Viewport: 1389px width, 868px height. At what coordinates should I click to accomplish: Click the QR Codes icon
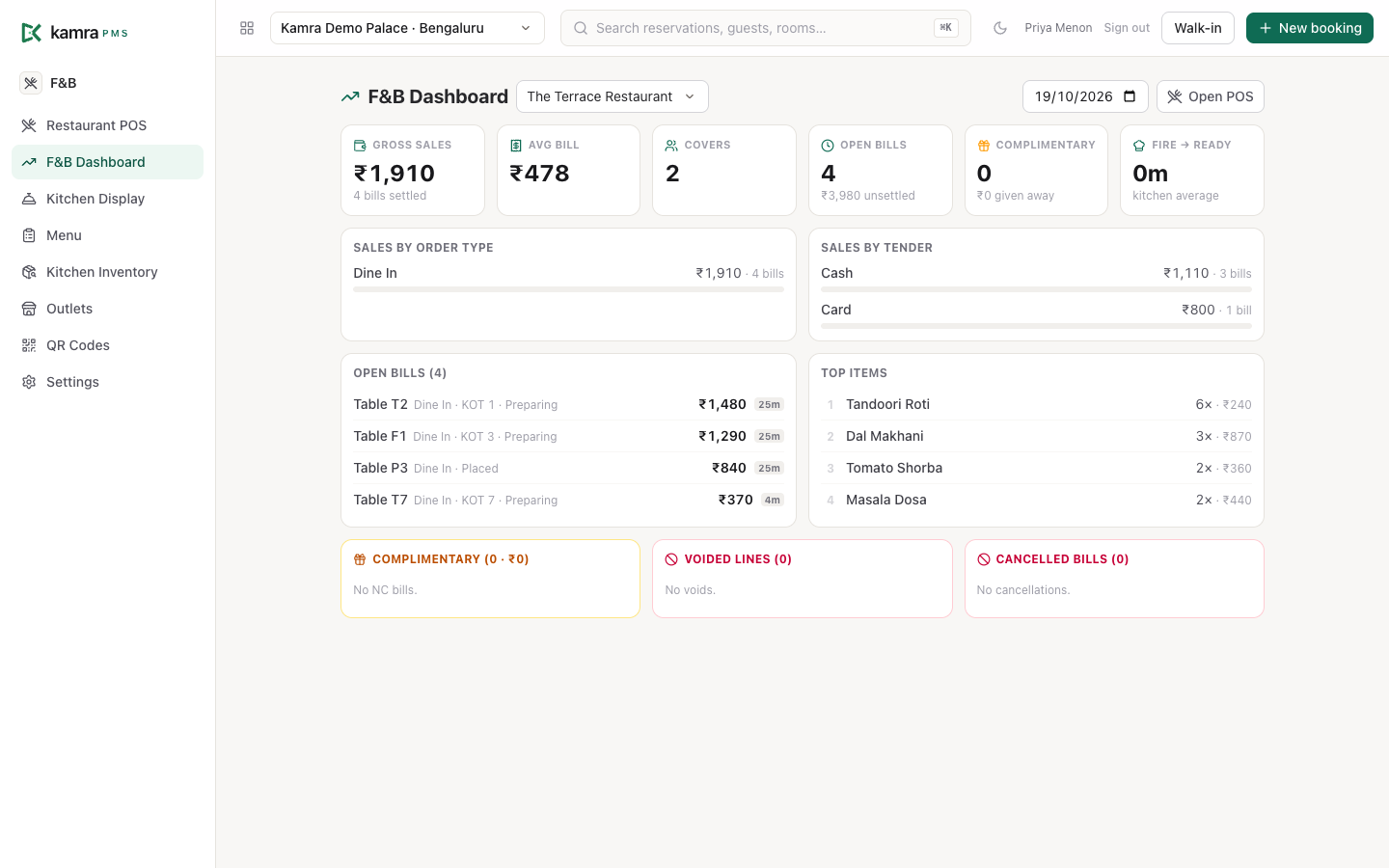click(29, 345)
